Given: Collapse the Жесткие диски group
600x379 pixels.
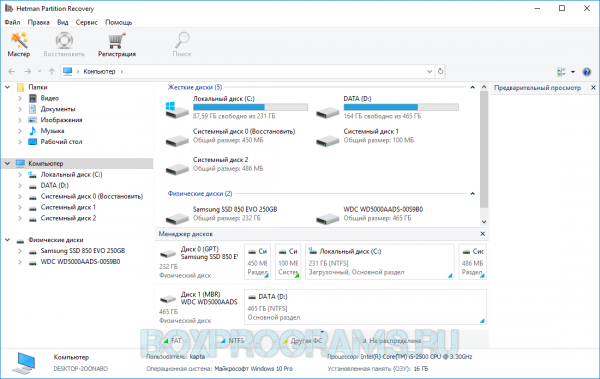Looking at the screenshot, I should (x=472, y=87).
